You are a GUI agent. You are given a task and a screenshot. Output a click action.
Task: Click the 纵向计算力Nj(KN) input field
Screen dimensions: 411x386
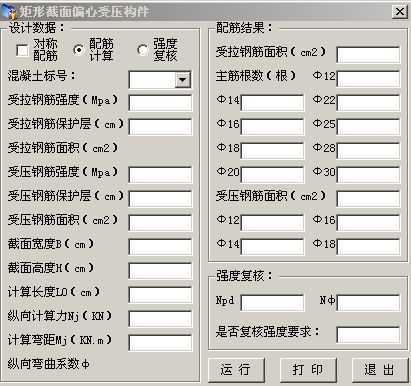pyautogui.click(x=160, y=319)
